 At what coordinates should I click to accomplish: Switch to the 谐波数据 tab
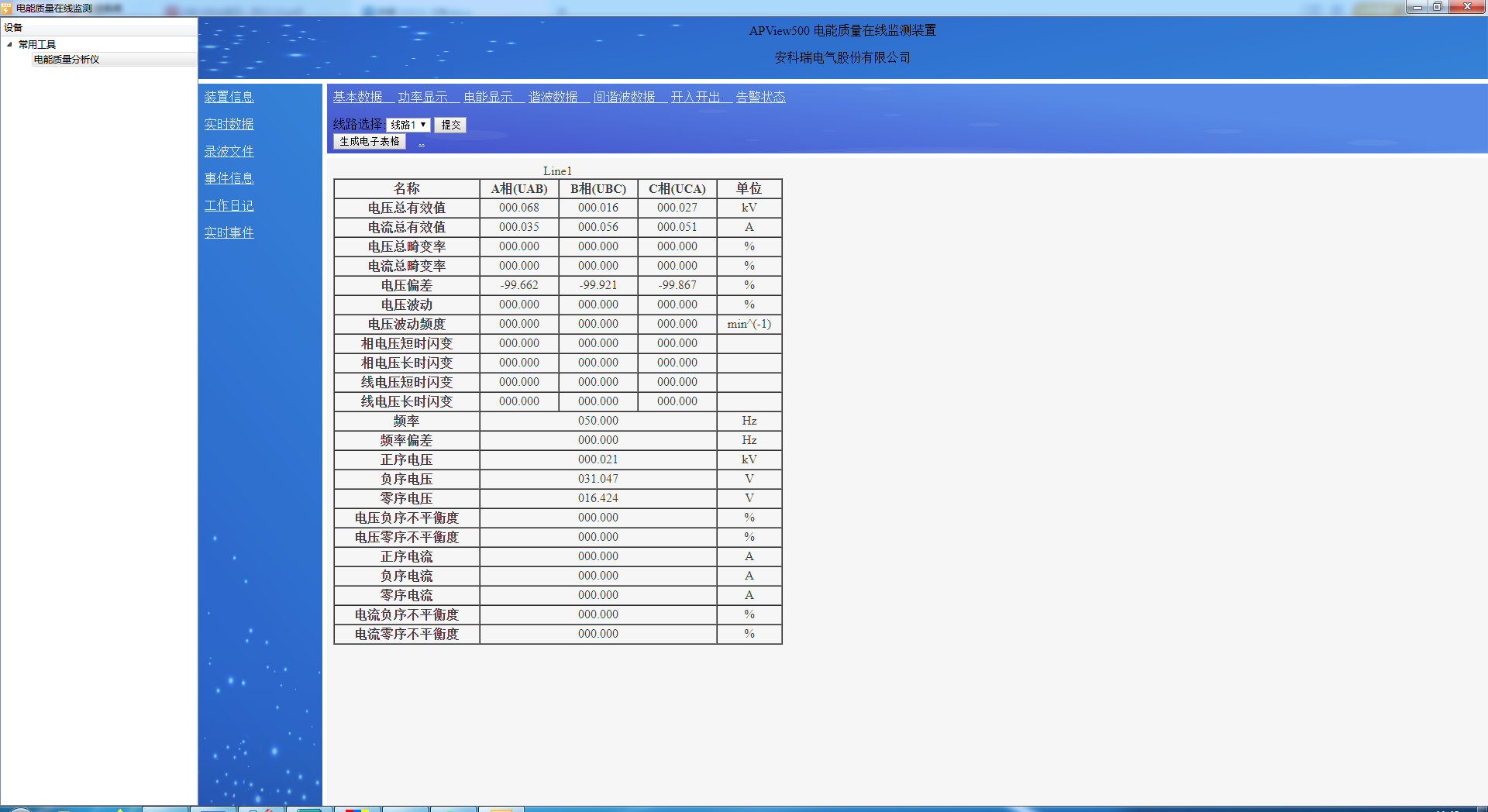553,97
